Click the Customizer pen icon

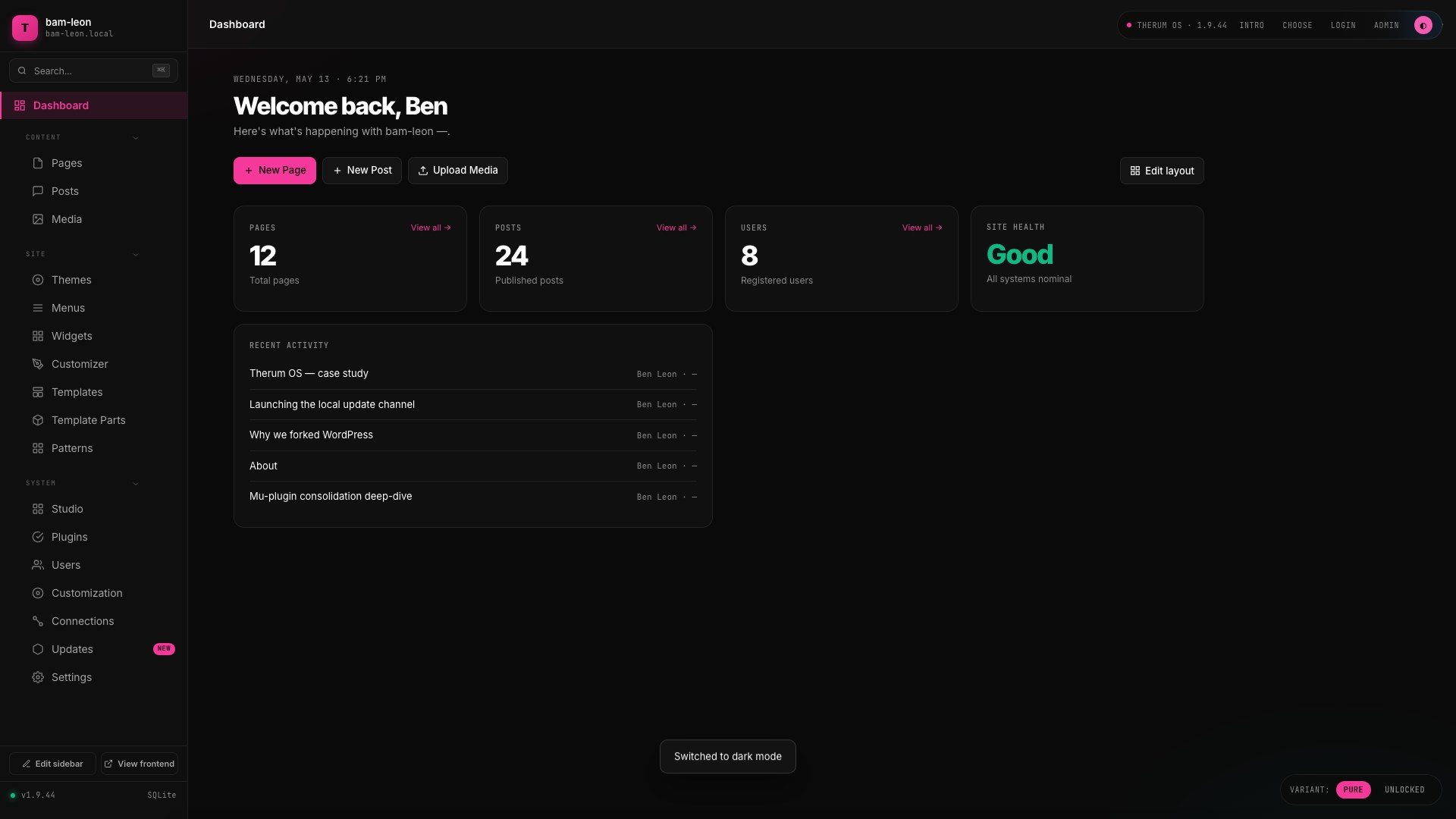click(x=38, y=364)
